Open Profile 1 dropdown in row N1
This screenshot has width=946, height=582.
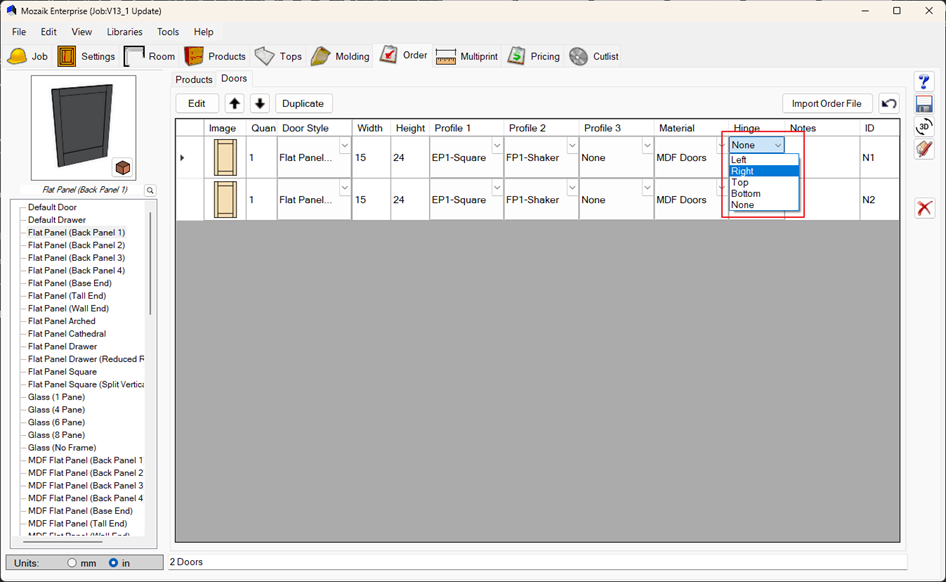click(497, 146)
